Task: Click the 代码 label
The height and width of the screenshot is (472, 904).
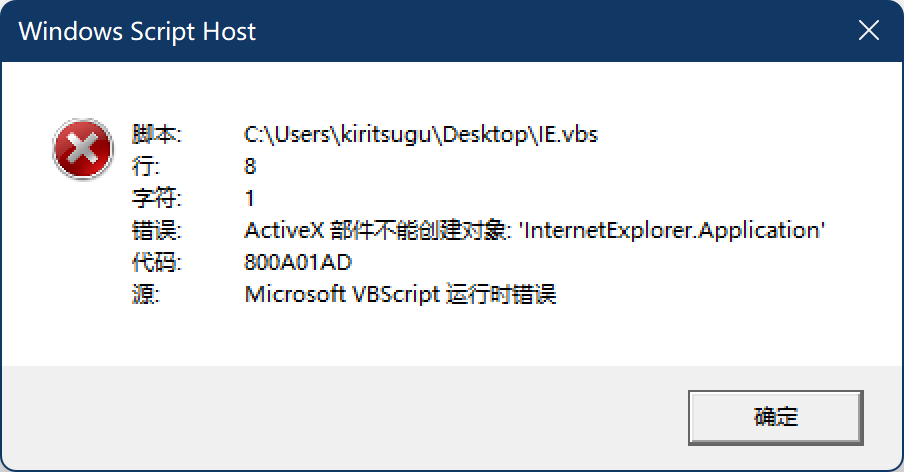Action: pos(154,262)
